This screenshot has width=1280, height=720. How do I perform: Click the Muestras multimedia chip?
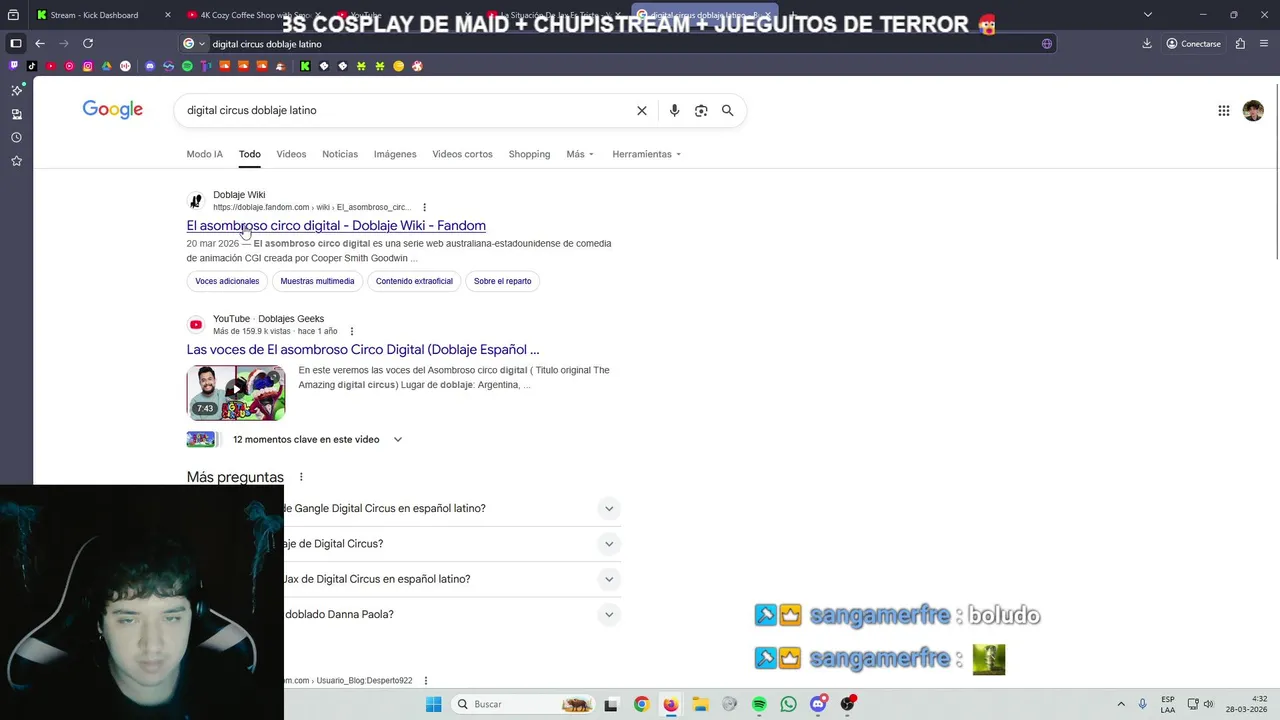pyautogui.click(x=317, y=281)
